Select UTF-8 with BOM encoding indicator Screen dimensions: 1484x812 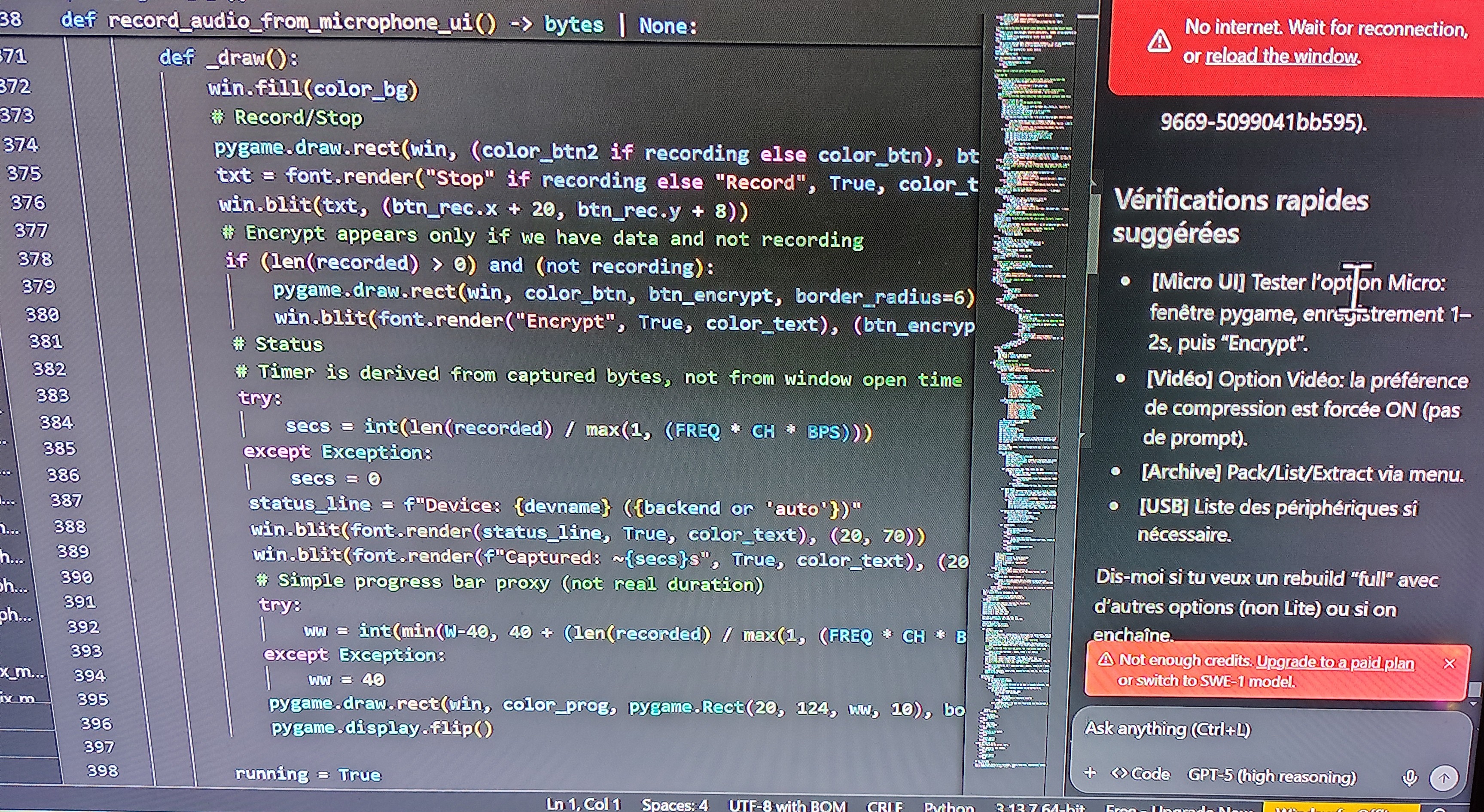click(x=787, y=805)
